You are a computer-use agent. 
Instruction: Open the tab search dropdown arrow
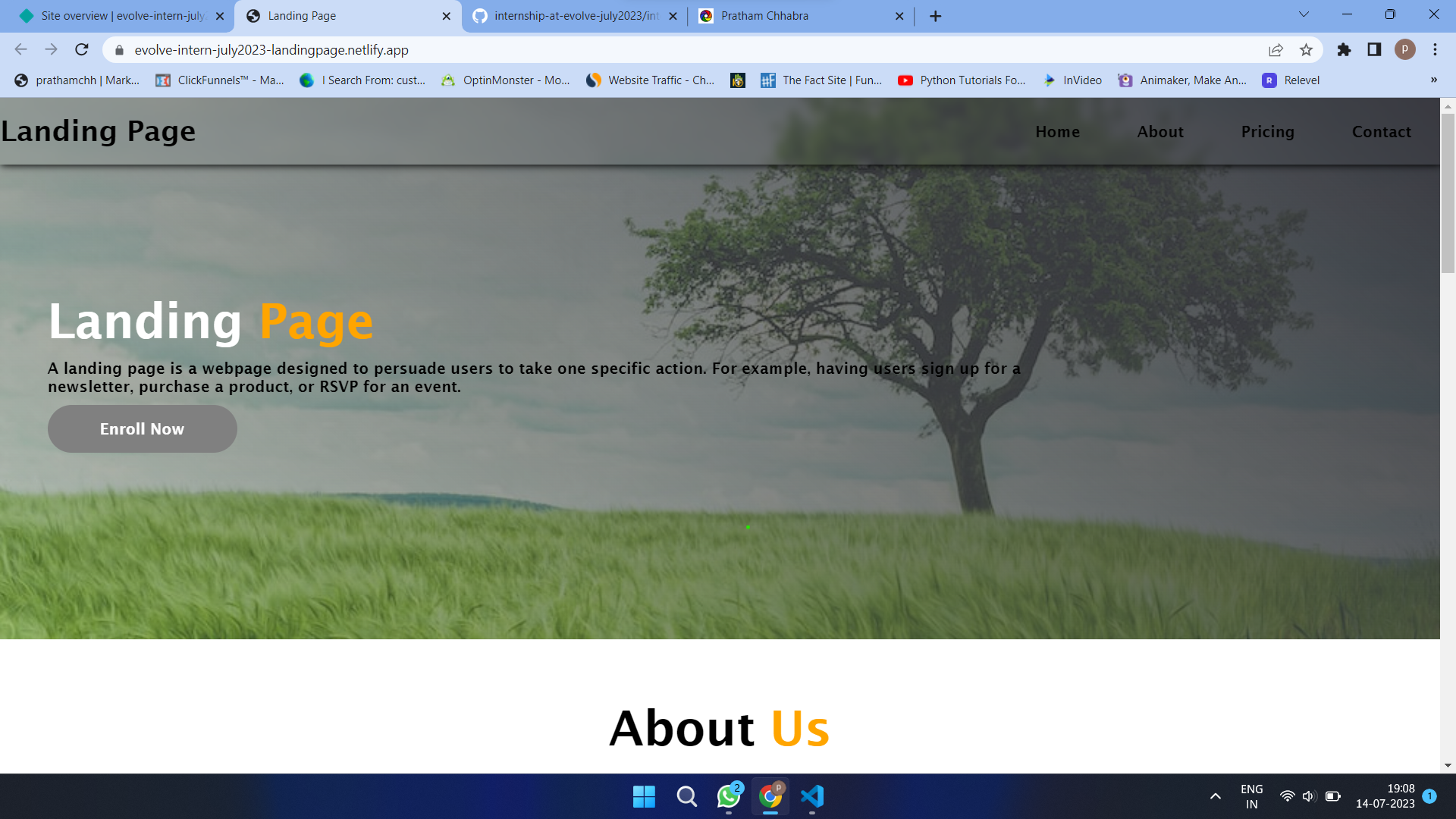1304,15
